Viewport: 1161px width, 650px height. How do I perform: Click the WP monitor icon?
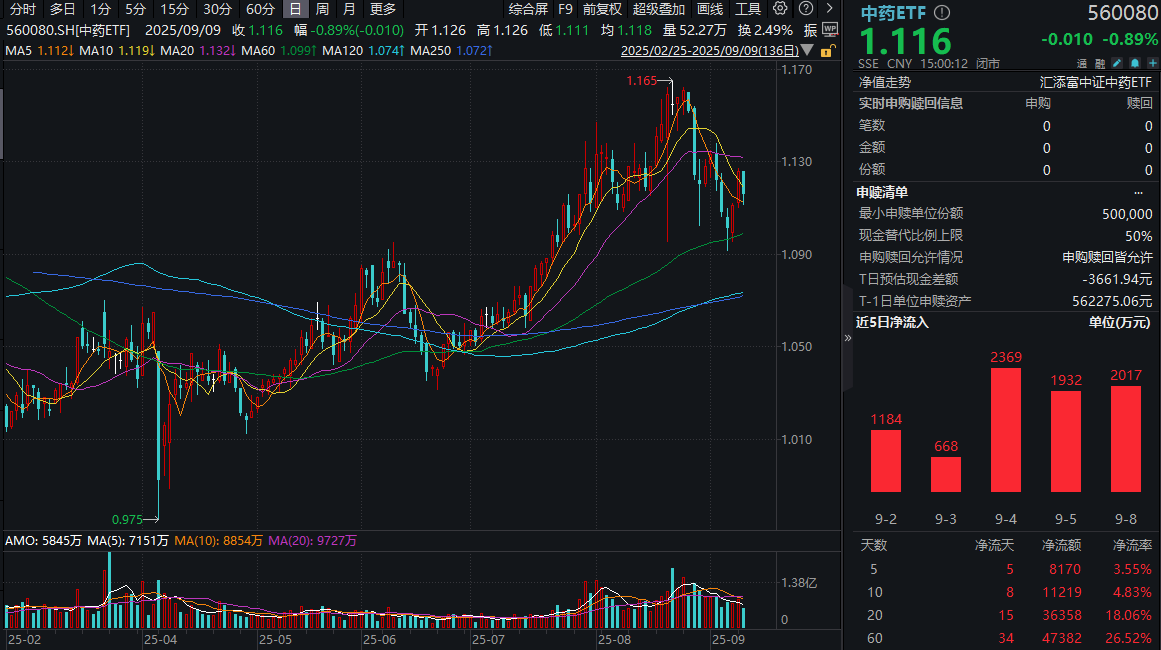(x=830, y=30)
